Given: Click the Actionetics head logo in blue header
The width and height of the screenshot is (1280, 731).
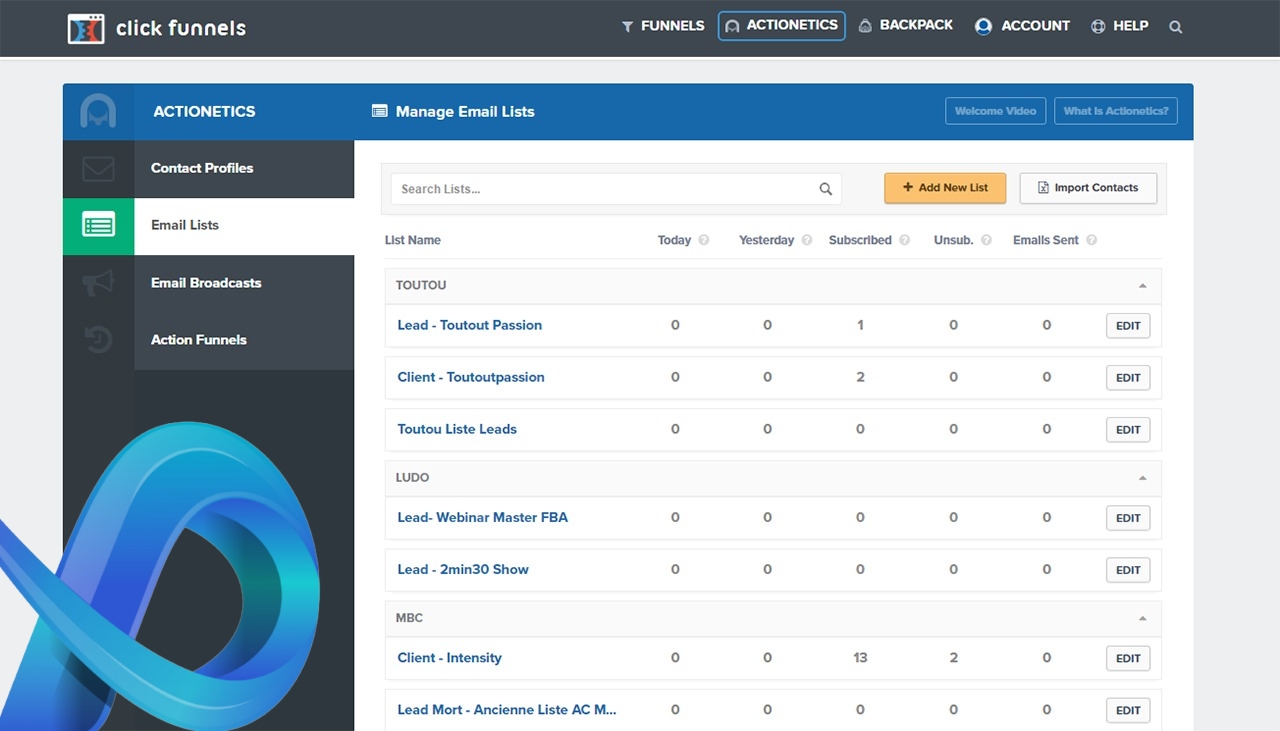Looking at the screenshot, I should pos(98,111).
